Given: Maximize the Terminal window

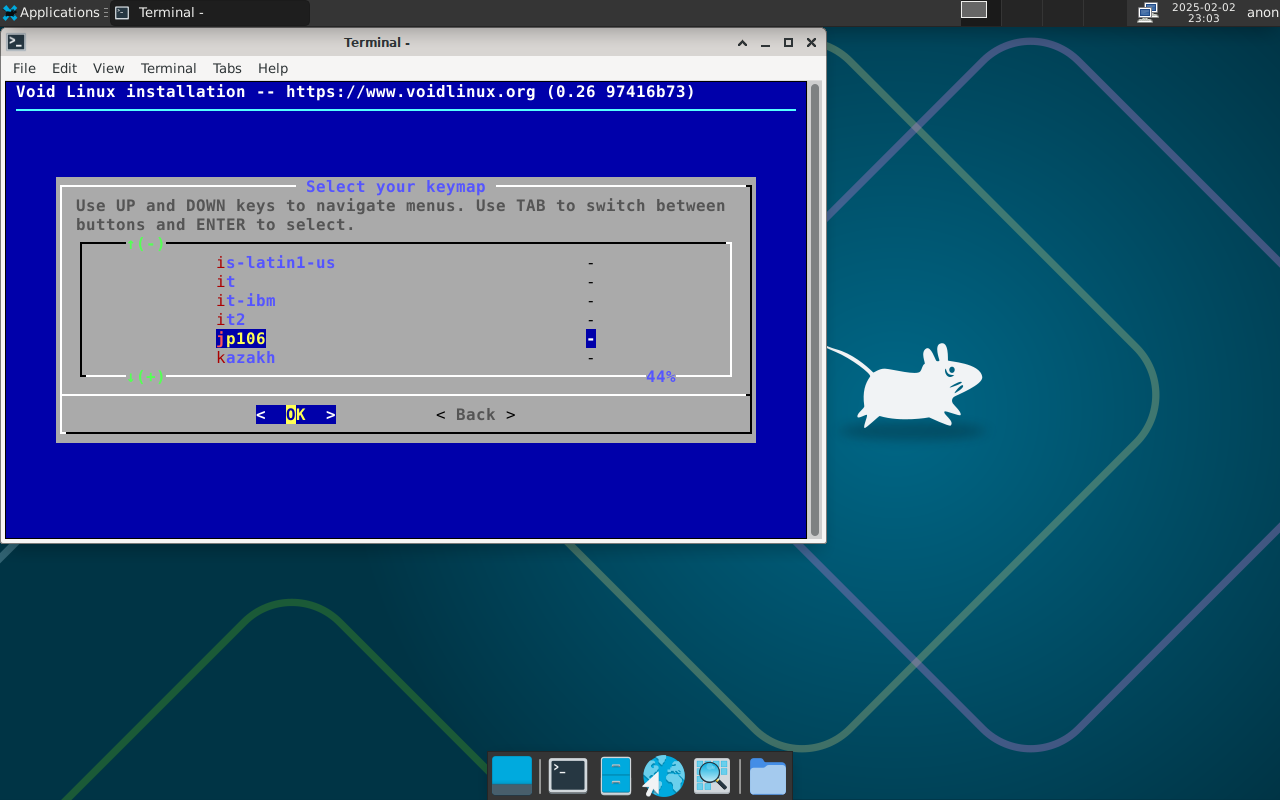Looking at the screenshot, I should 788,42.
